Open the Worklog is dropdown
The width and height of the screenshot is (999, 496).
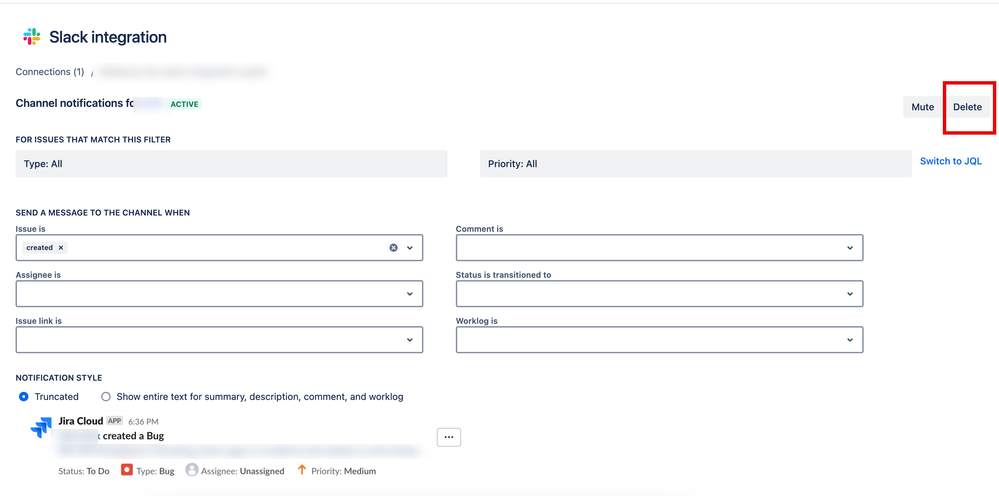659,339
